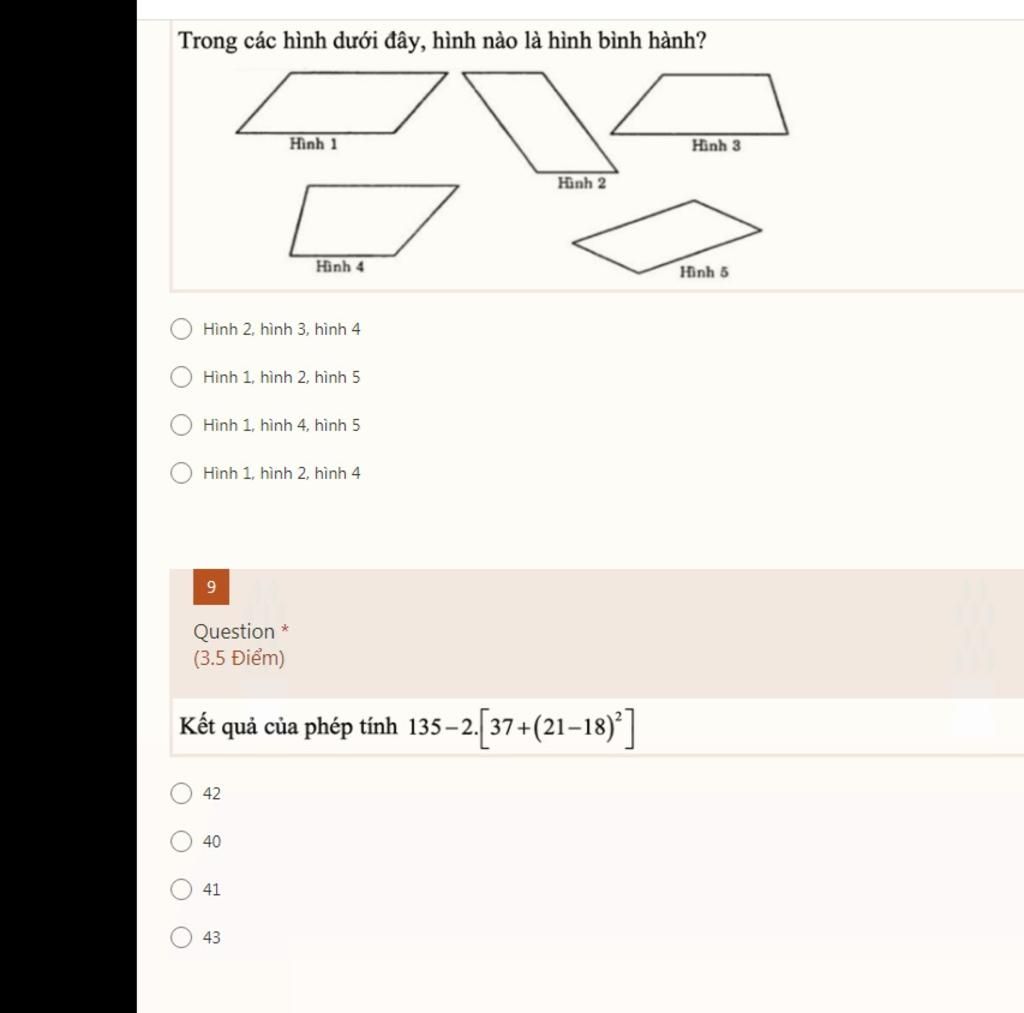The image size is (1024, 1013).
Task: Click the "Question *" heading text
Action: (241, 632)
